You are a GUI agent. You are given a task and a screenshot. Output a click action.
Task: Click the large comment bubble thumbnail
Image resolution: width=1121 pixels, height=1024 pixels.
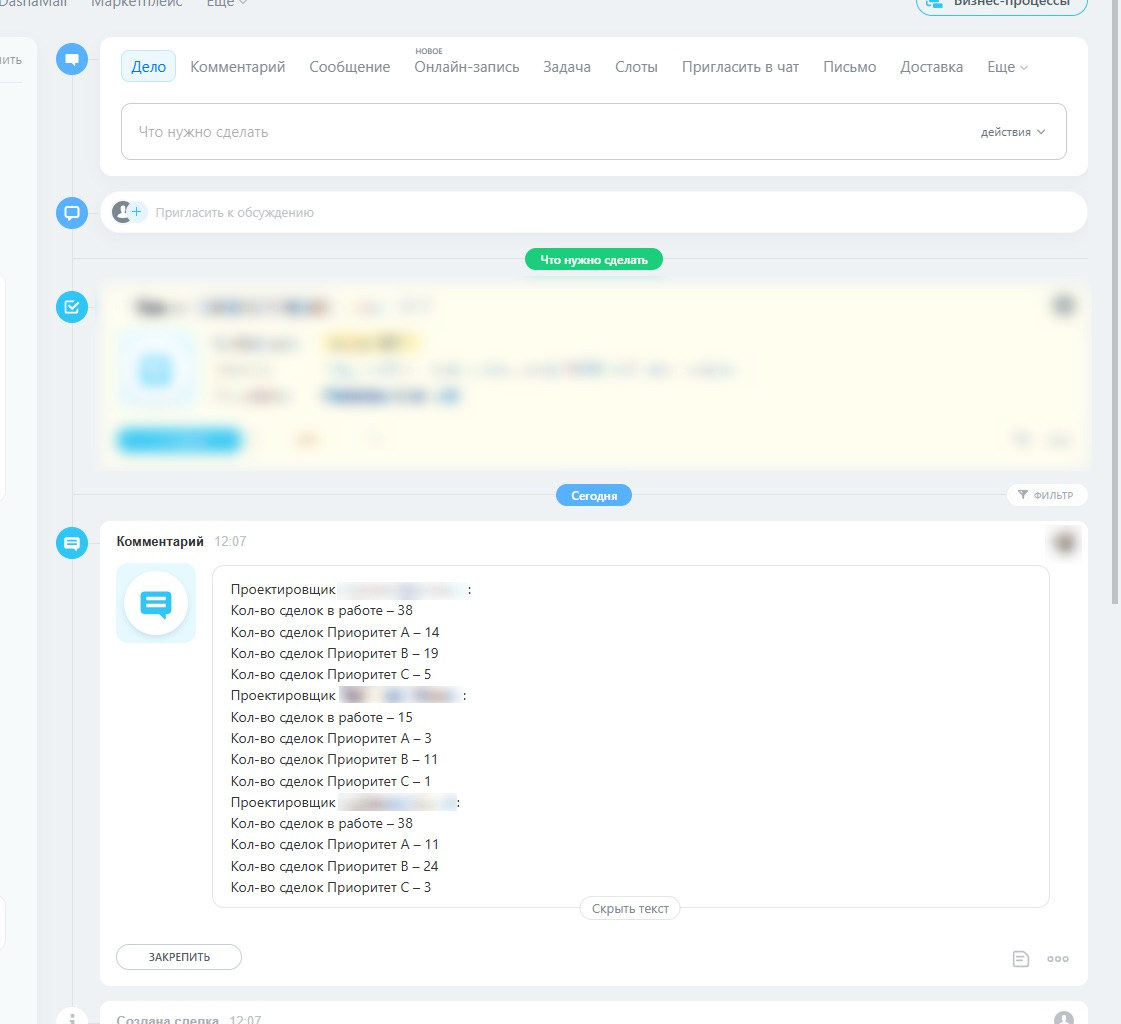[x=156, y=603]
